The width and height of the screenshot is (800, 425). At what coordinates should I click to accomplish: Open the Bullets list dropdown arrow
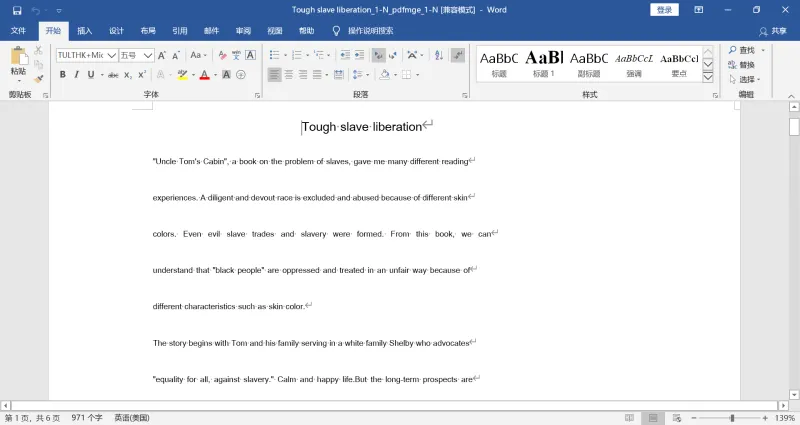click(285, 55)
